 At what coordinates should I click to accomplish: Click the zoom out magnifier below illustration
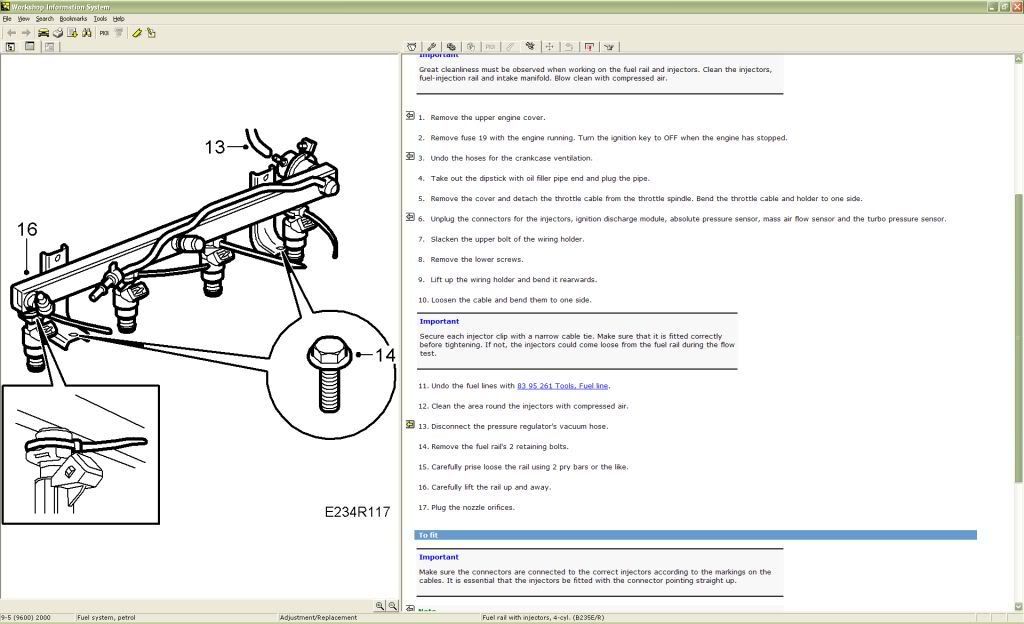point(392,606)
